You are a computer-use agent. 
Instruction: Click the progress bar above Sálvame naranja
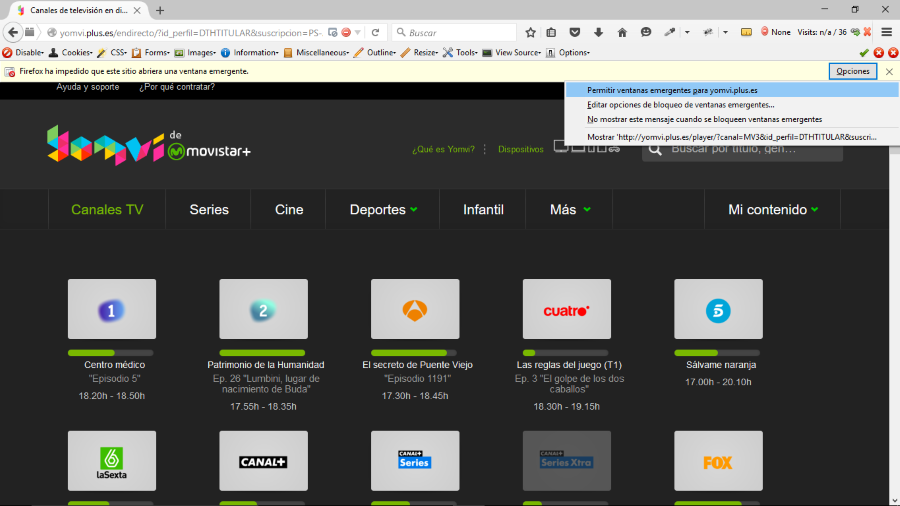tap(717, 353)
